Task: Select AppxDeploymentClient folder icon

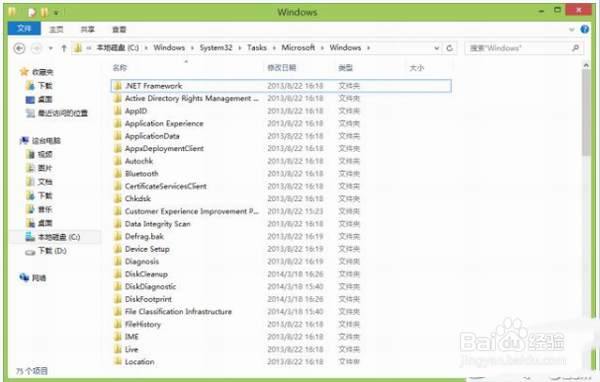Action: click(x=118, y=149)
